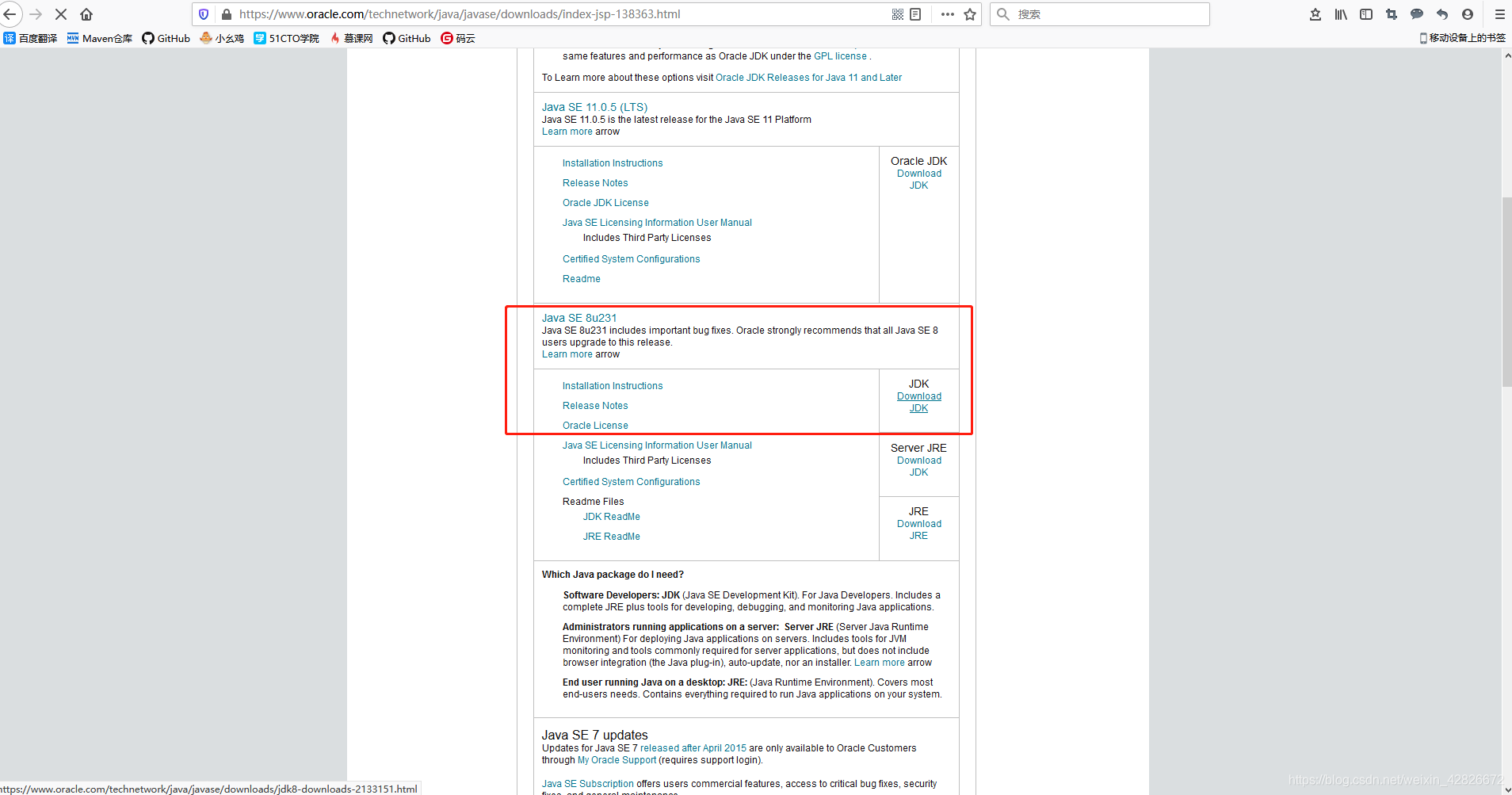This screenshot has height=795, width=1512.
Task: Click Learn more about Server JRE
Action: [x=880, y=663]
